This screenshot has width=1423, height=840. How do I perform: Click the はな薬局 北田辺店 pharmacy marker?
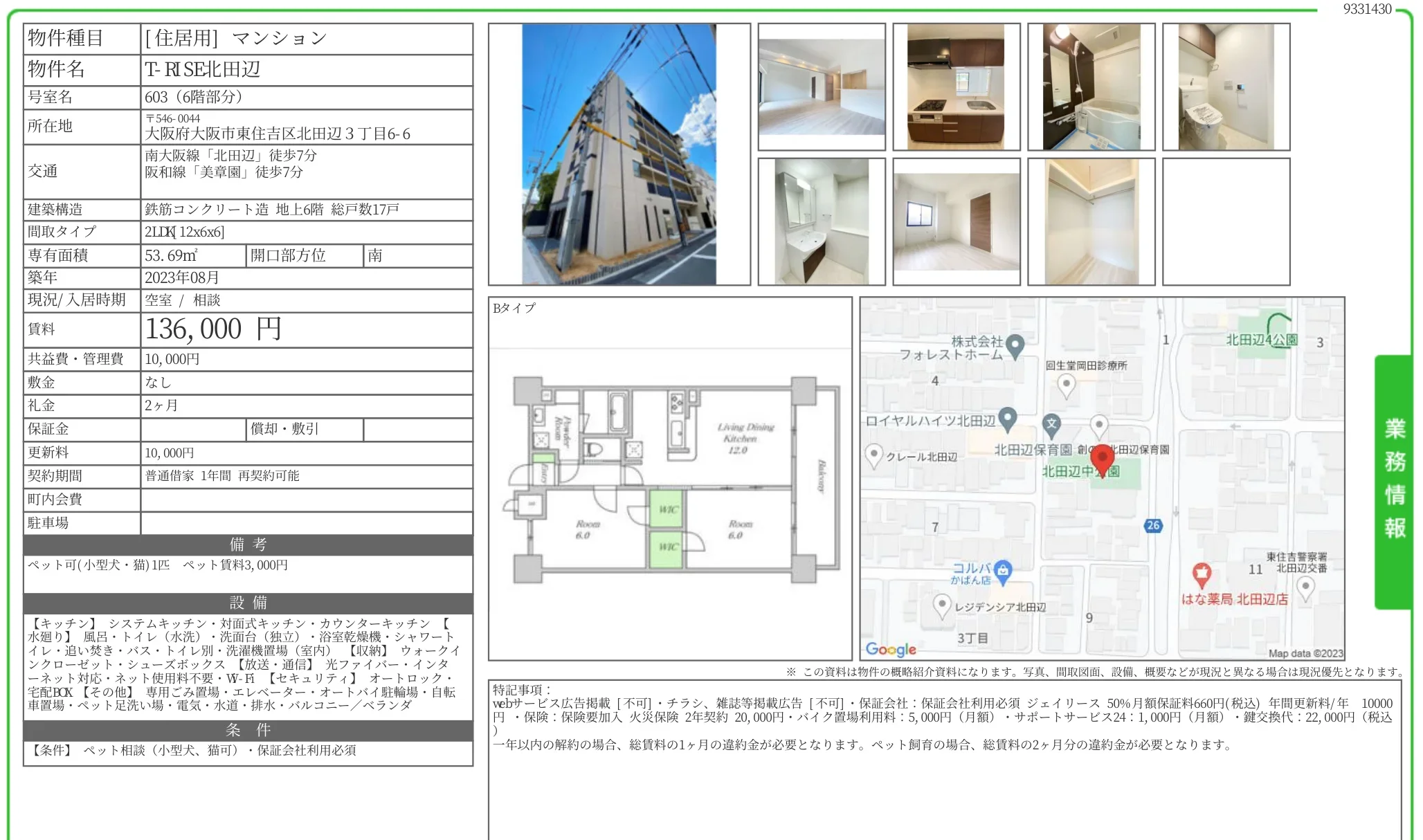1202,574
